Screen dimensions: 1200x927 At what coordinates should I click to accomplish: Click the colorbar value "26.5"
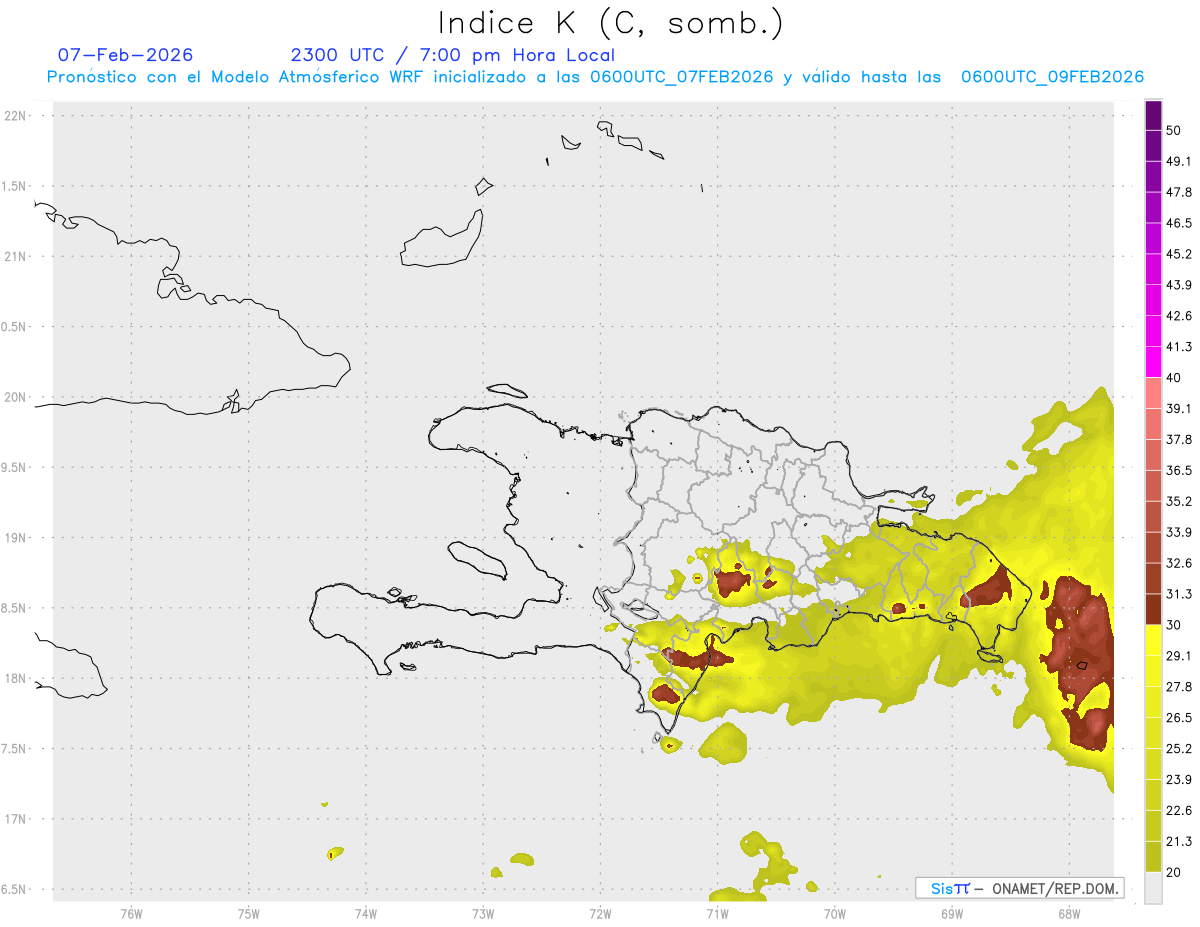coord(1179,719)
